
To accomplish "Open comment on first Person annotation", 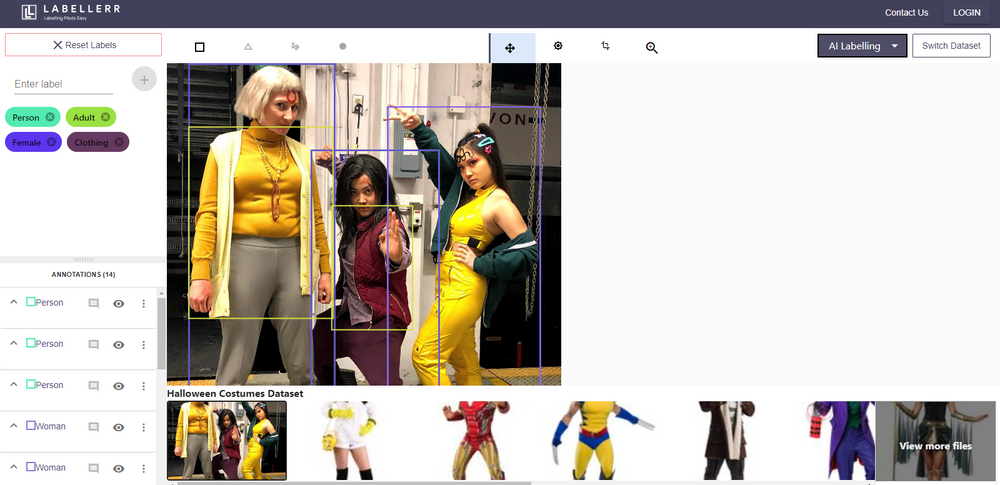I will click(x=94, y=303).
